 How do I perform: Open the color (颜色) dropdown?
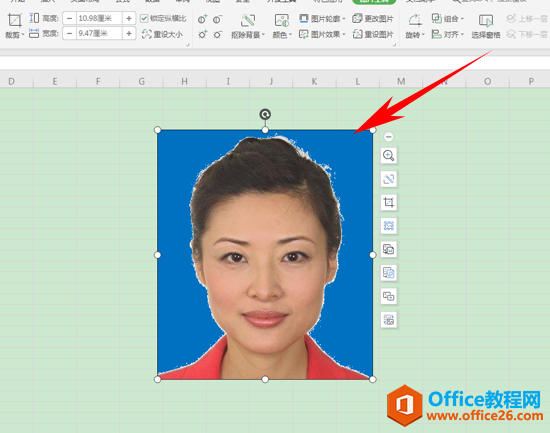[282, 26]
